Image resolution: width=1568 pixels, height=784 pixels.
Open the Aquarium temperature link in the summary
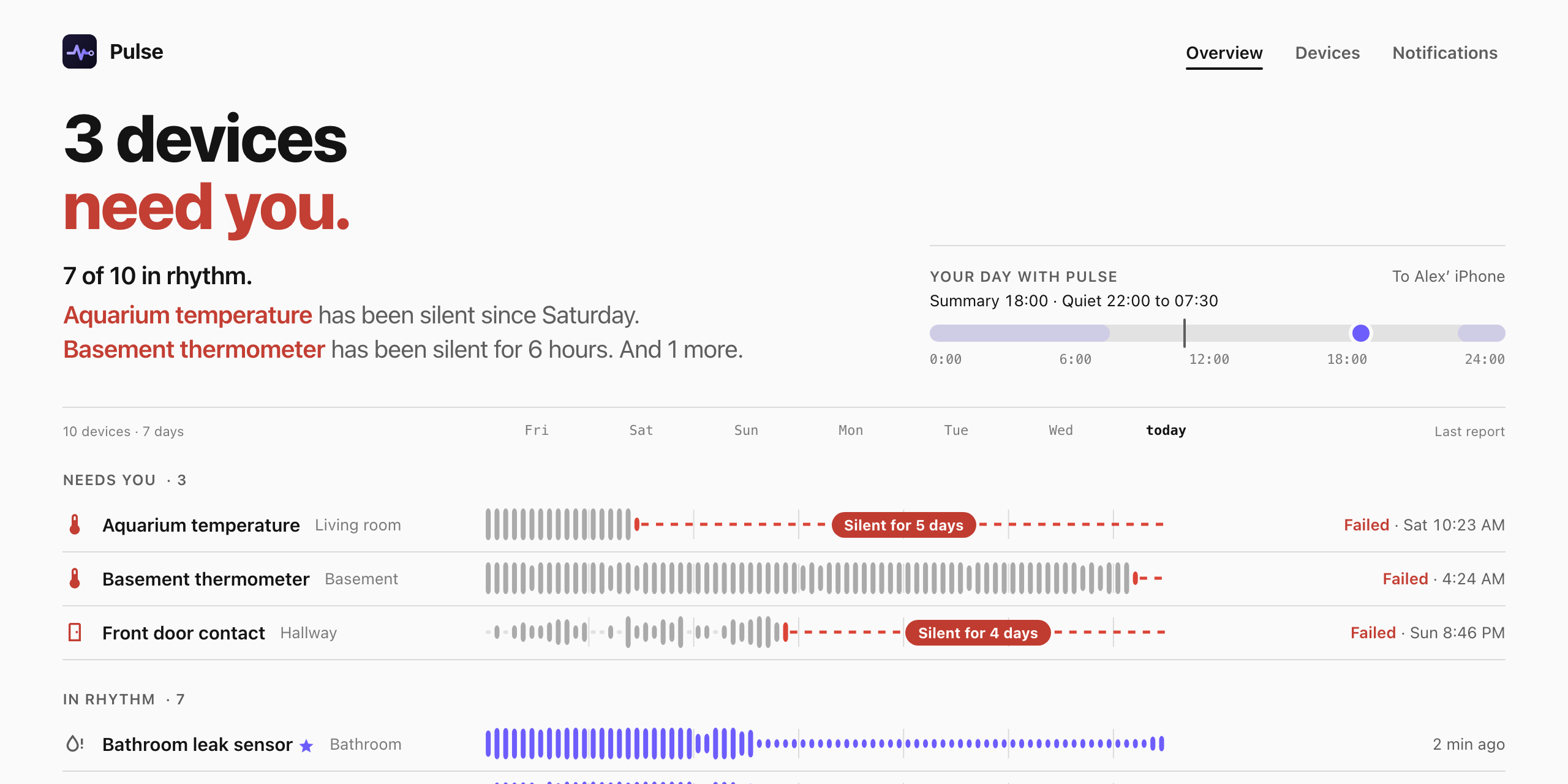point(187,315)
